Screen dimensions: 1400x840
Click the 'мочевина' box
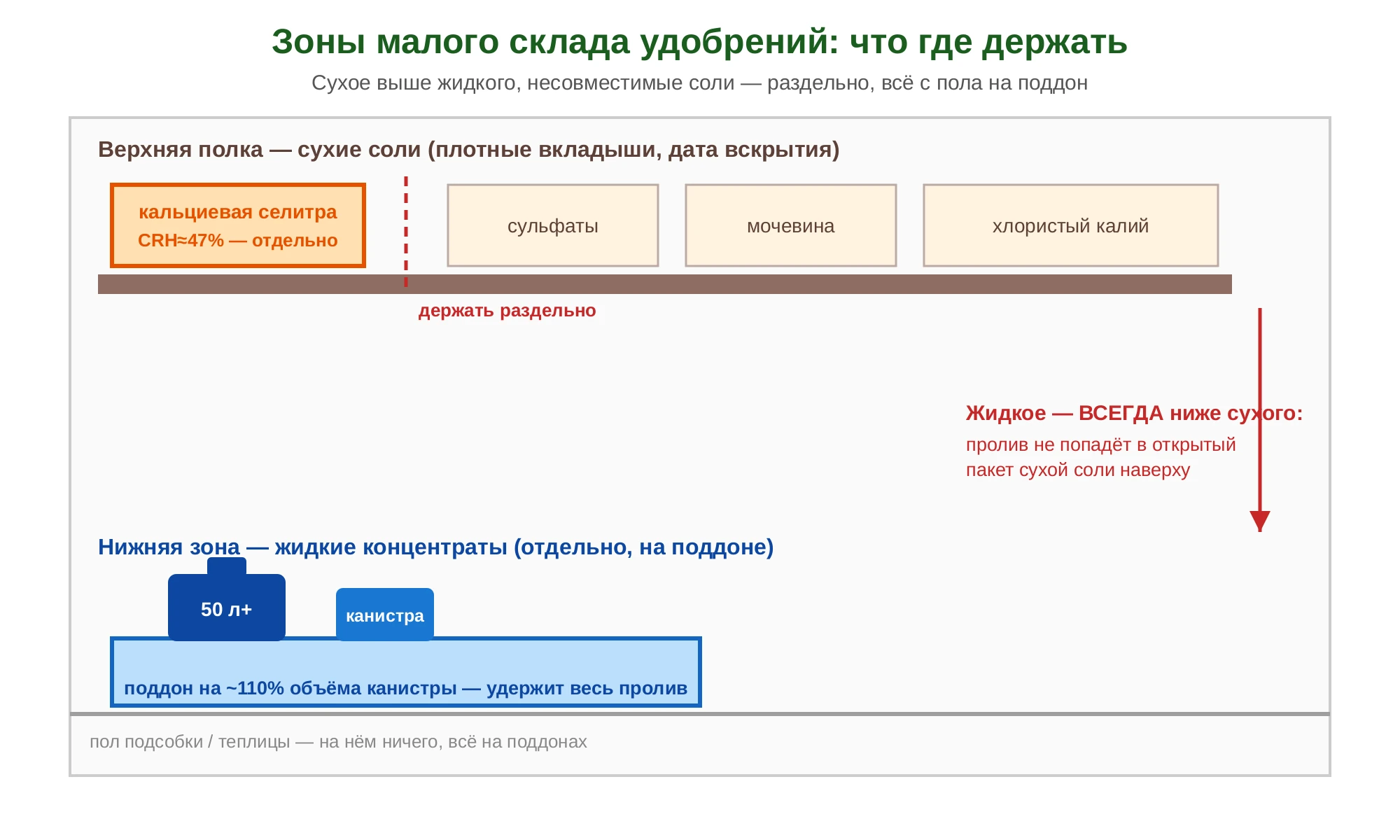coord(791,225)
